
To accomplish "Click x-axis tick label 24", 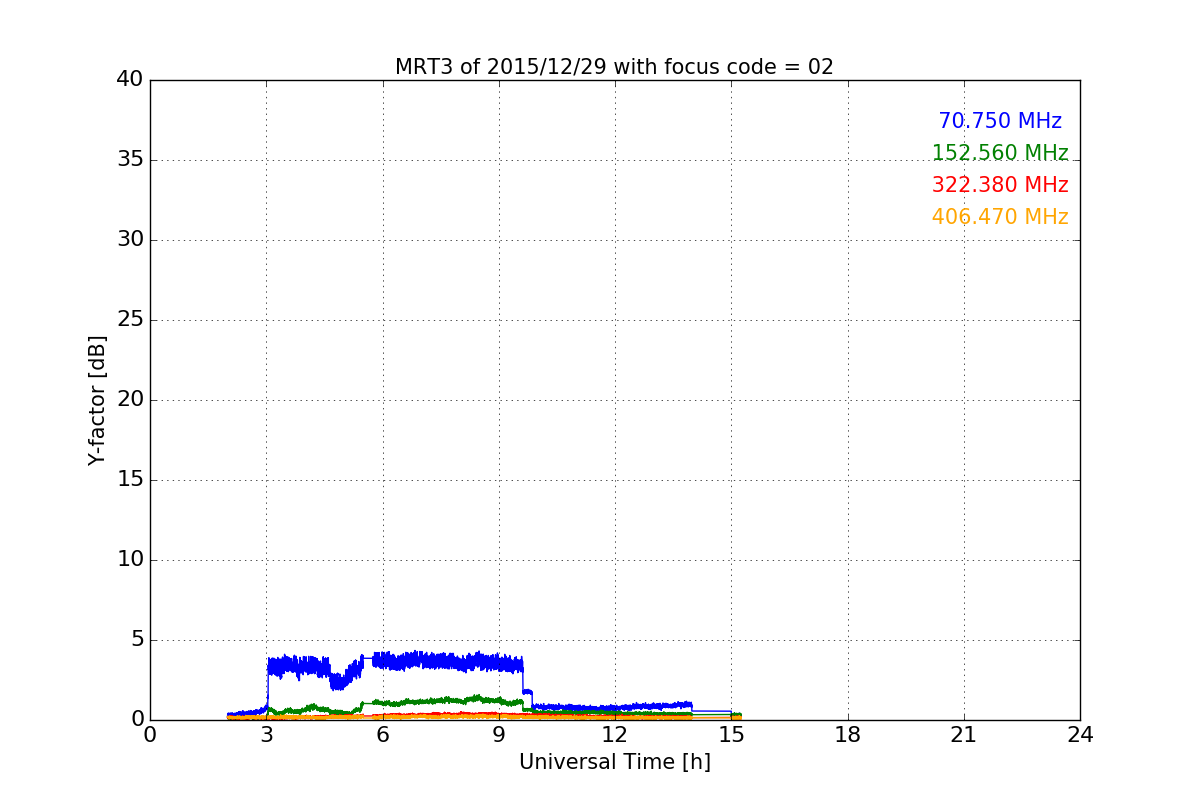I will [1080, 735].
